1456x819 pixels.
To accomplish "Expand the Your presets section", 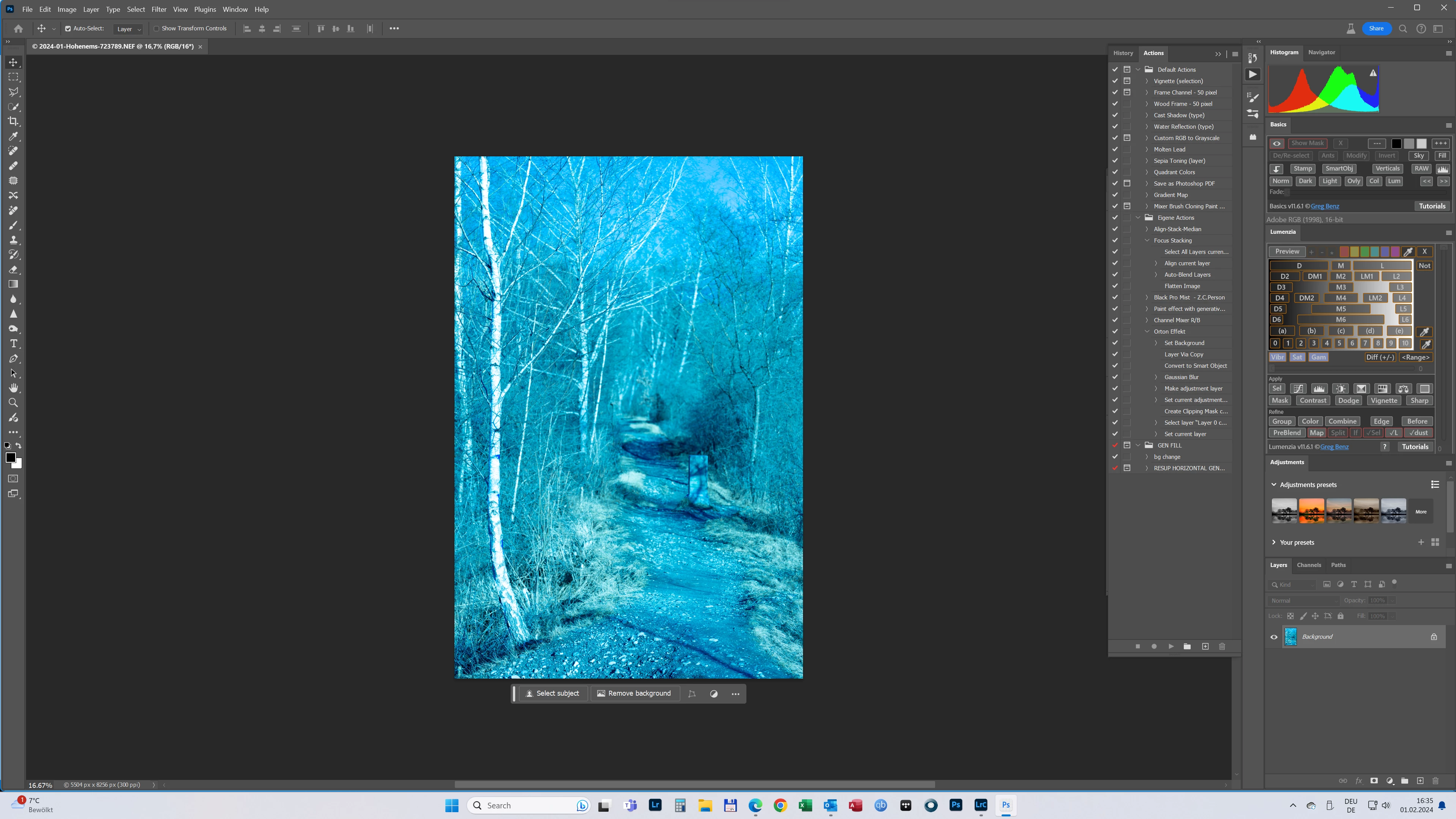I will coord(1274,542).
